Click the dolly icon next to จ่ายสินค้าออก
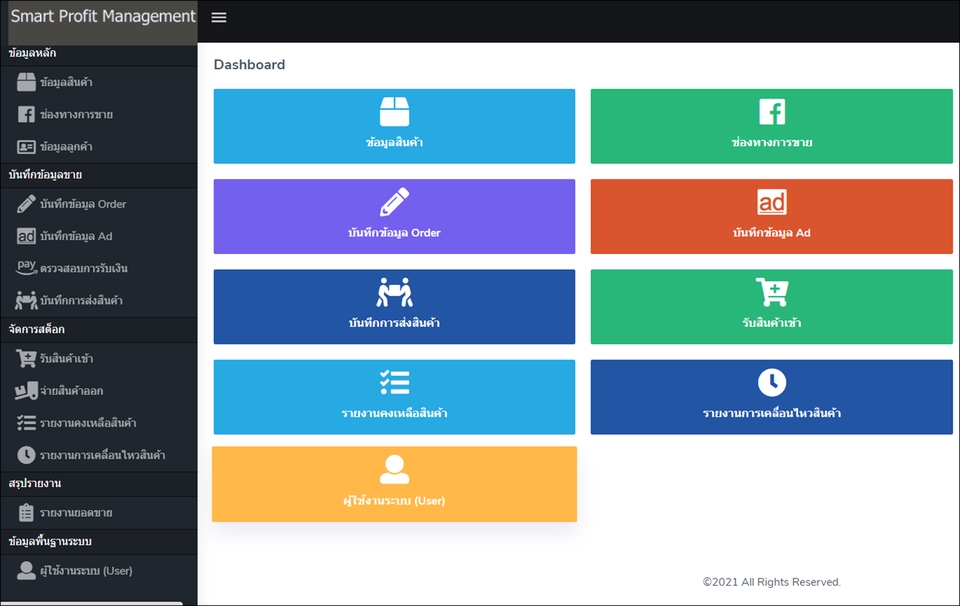The height and width of the screenshot is (606, 960). pyautogui.click(x=26, y=391)
